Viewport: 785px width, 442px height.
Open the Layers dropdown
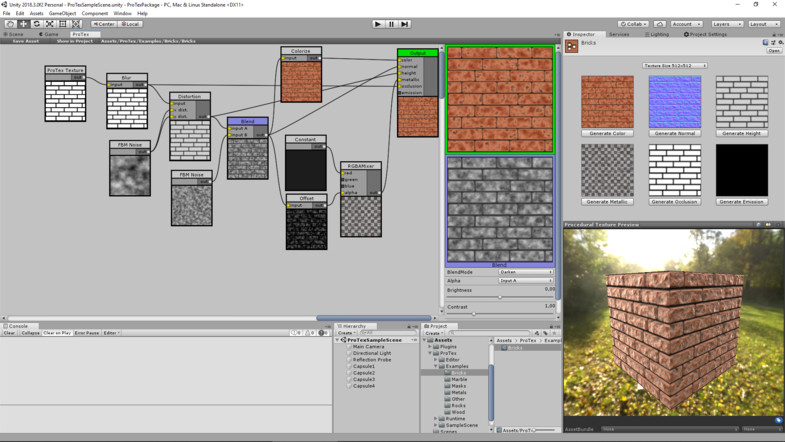click(x=726, y=24)
